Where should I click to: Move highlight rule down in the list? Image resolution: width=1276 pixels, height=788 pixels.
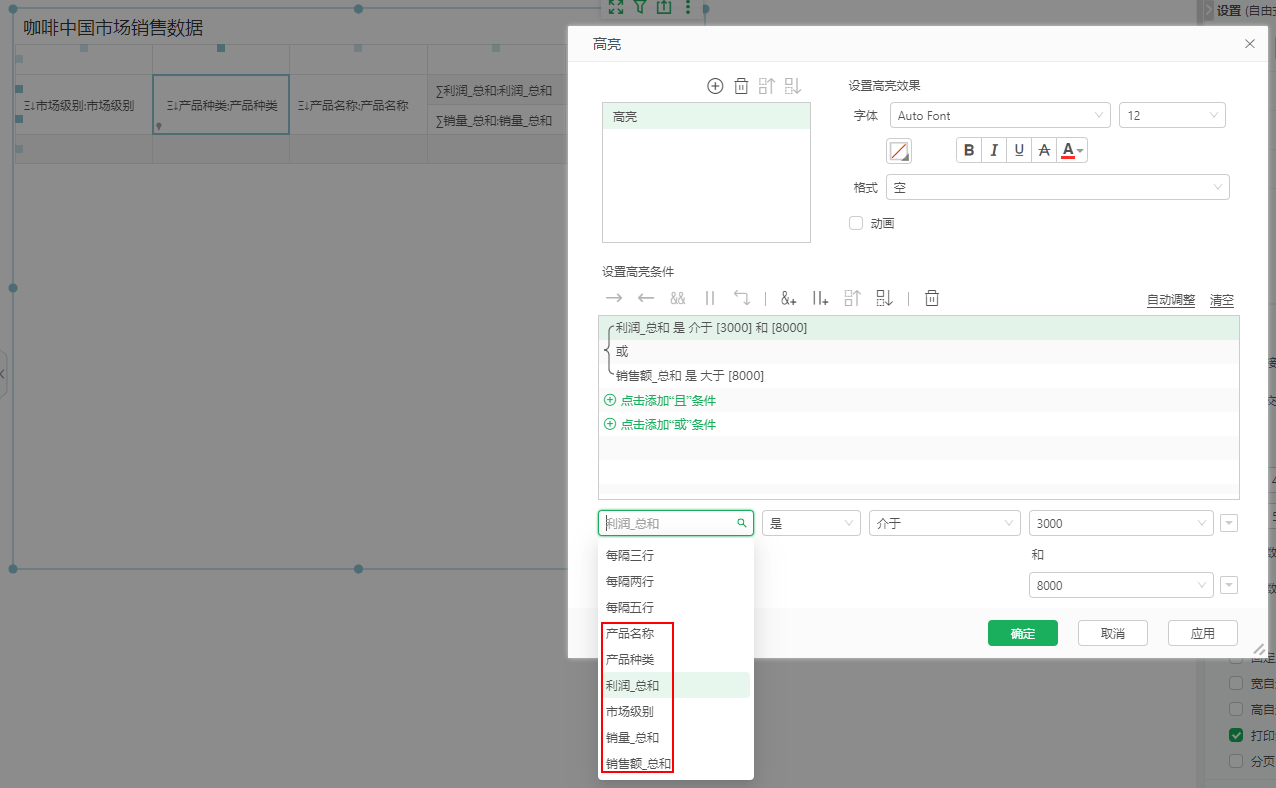793,86
